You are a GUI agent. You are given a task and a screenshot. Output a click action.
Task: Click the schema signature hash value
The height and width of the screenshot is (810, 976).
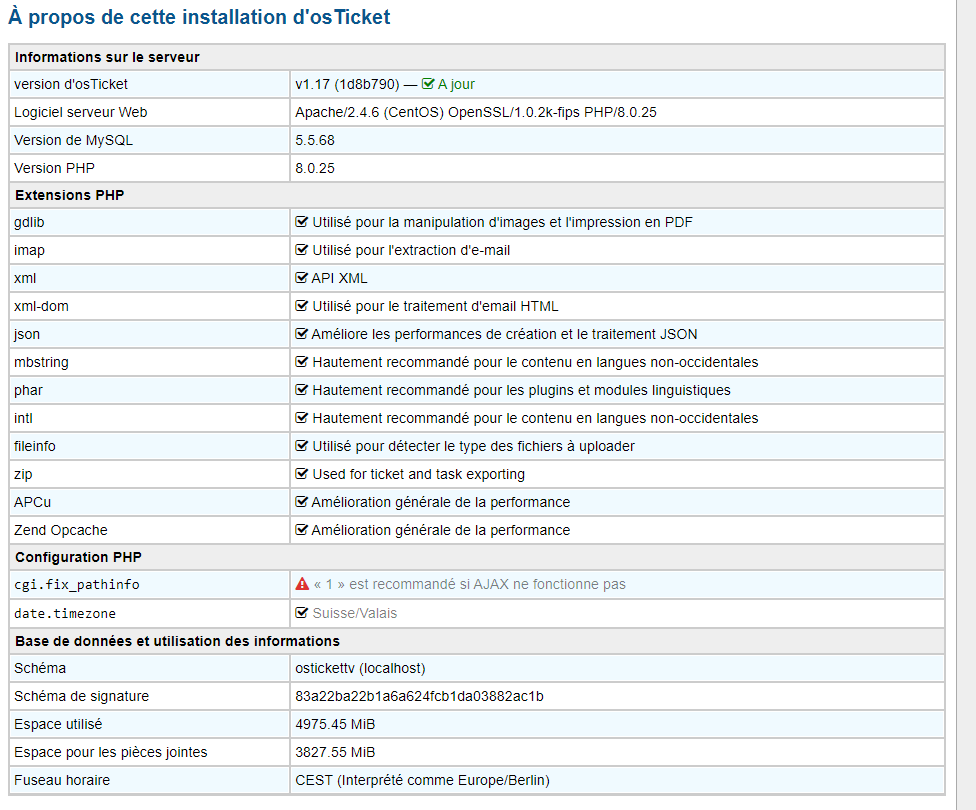pos(420,697)
